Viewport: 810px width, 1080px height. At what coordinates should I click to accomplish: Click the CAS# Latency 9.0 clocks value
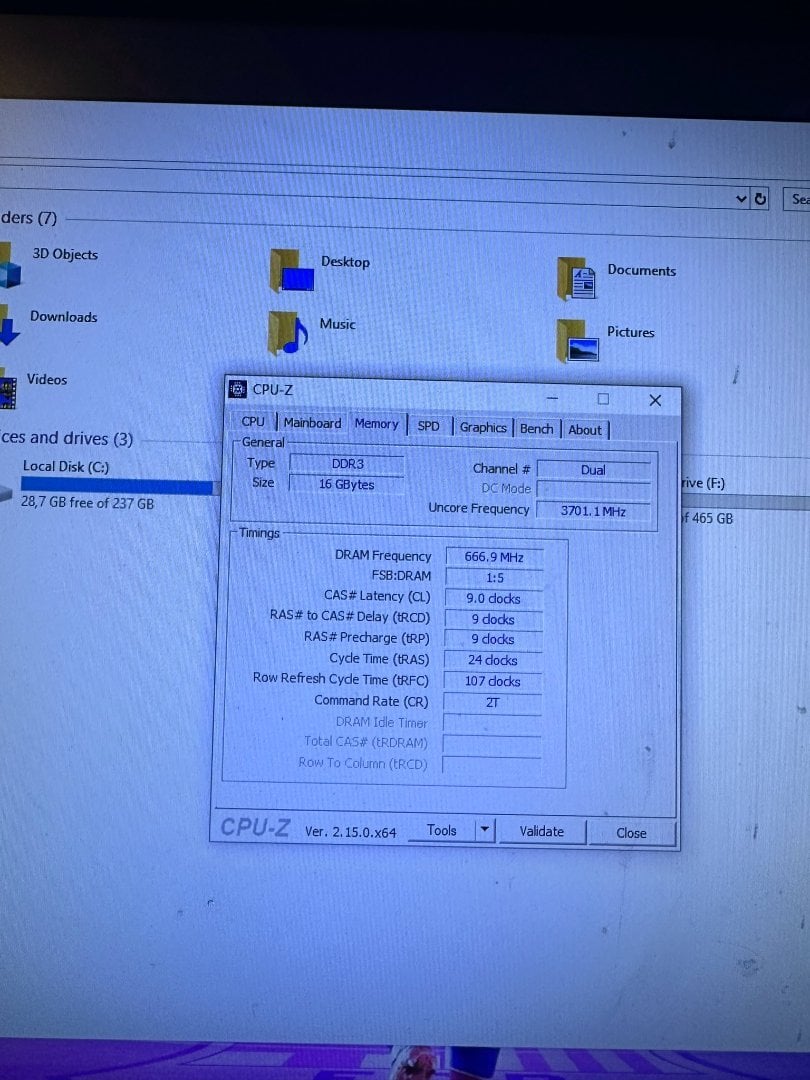493,598
